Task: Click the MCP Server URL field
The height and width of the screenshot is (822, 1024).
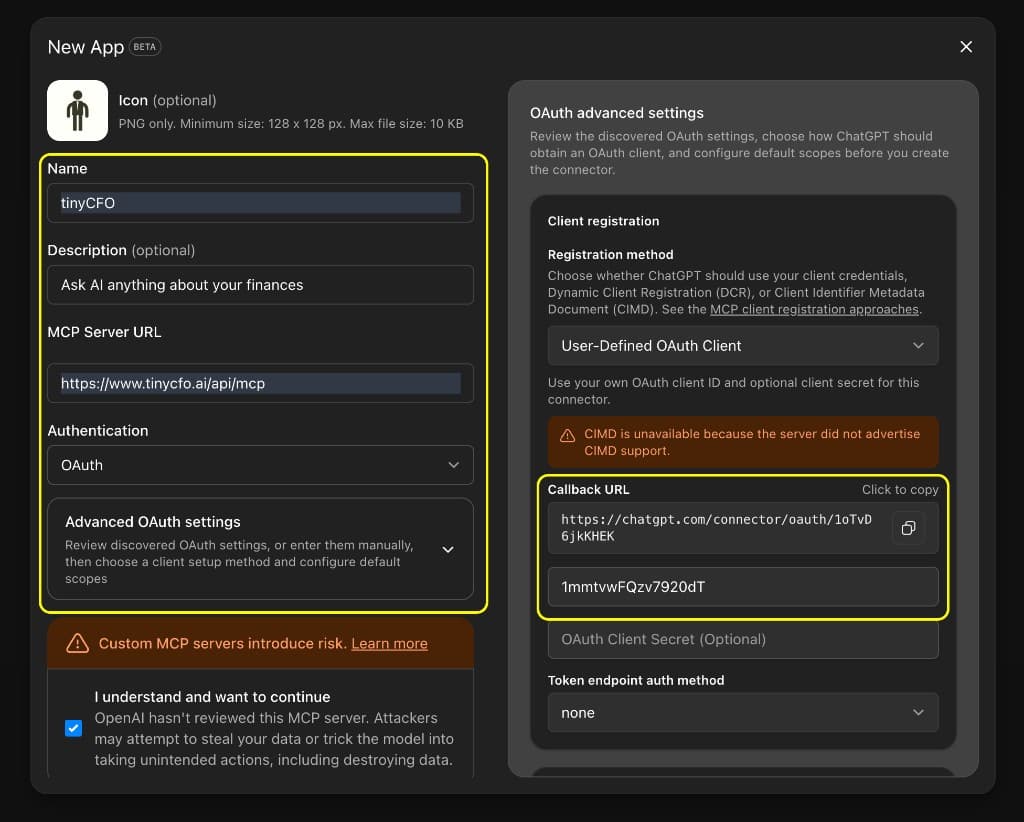Action: [x=261, y=383]
